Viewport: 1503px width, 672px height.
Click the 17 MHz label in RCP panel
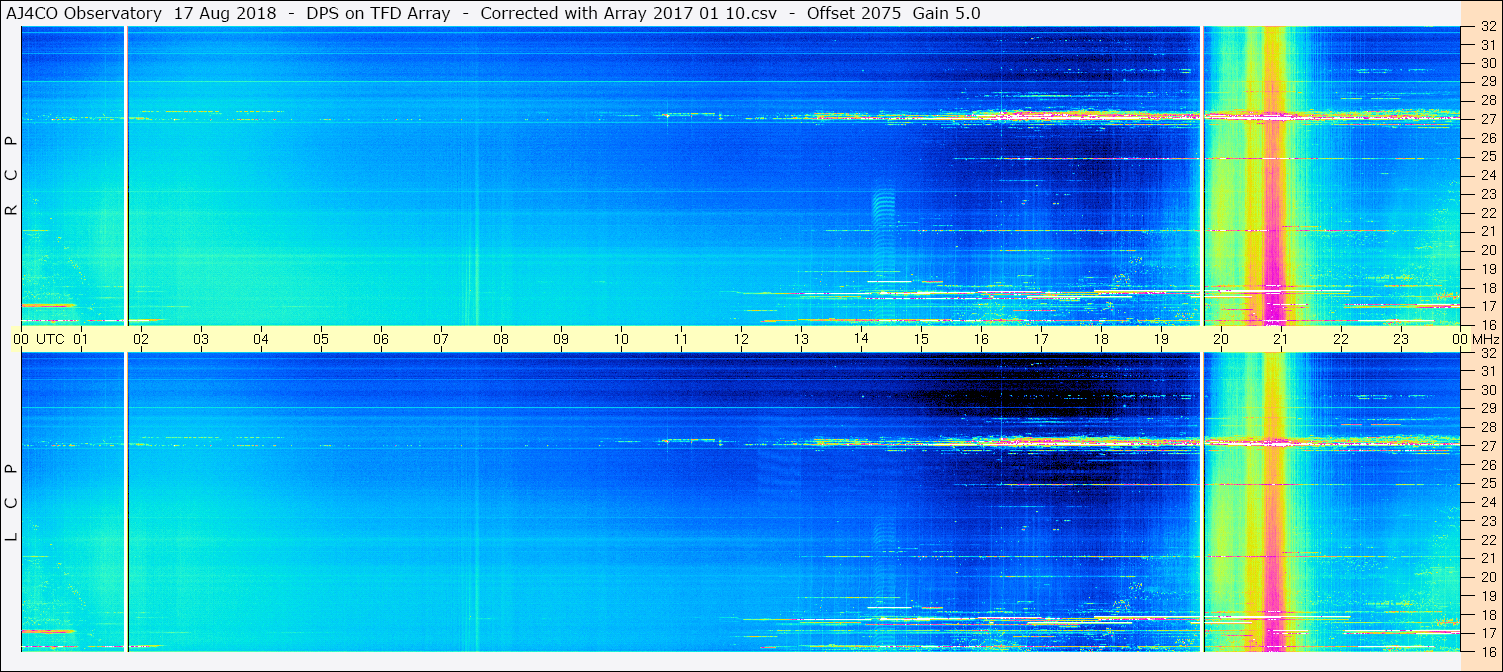[x=1488, y=306]
